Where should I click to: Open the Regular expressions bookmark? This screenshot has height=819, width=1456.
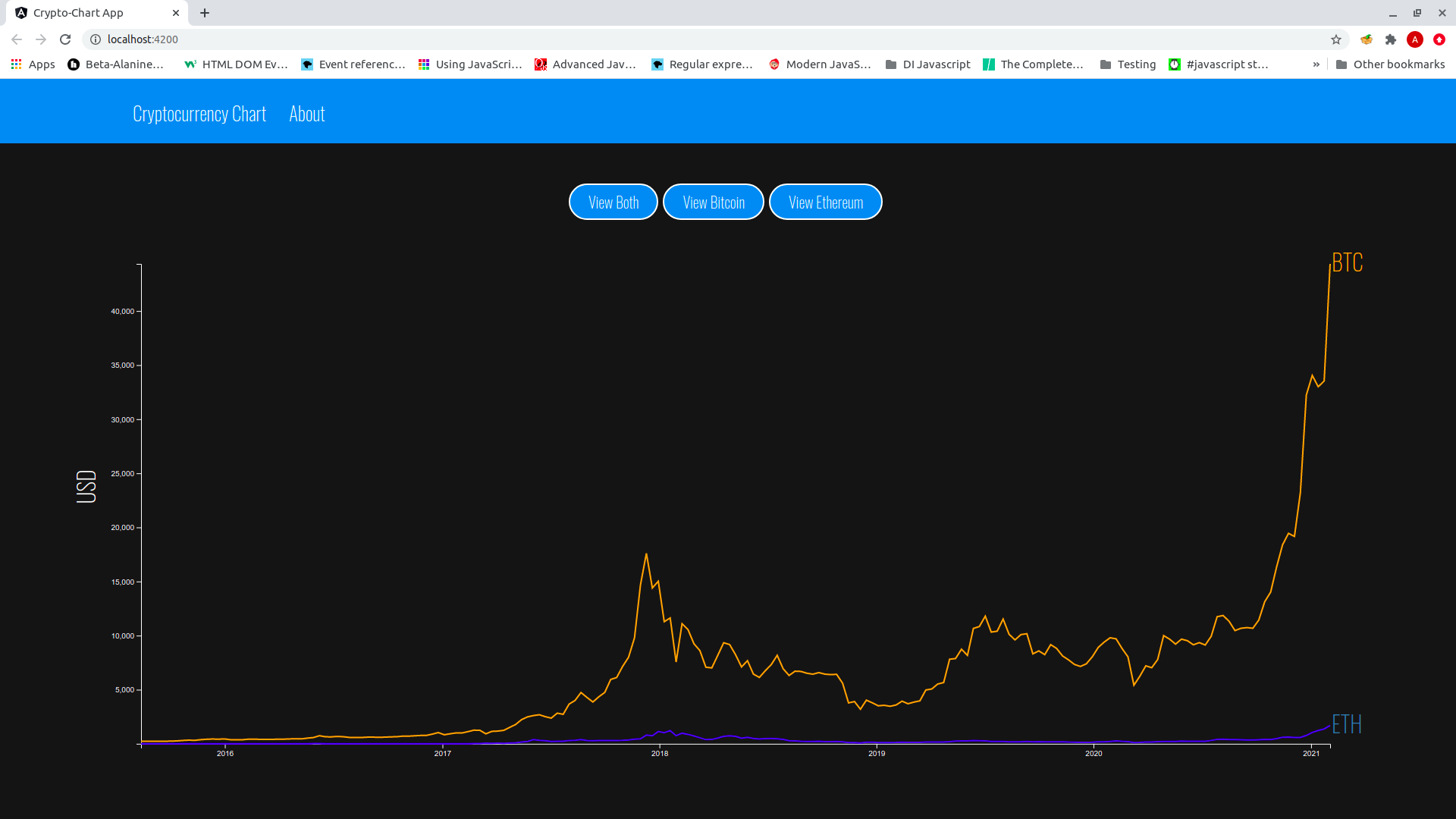click(x=702, y=64)
